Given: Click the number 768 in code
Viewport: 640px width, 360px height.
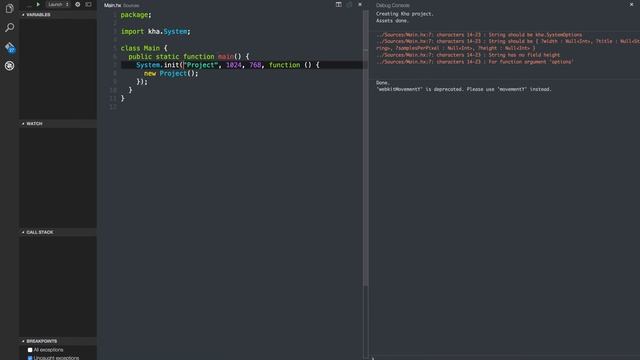Looking at the screenshot, I should pos(255,65).
